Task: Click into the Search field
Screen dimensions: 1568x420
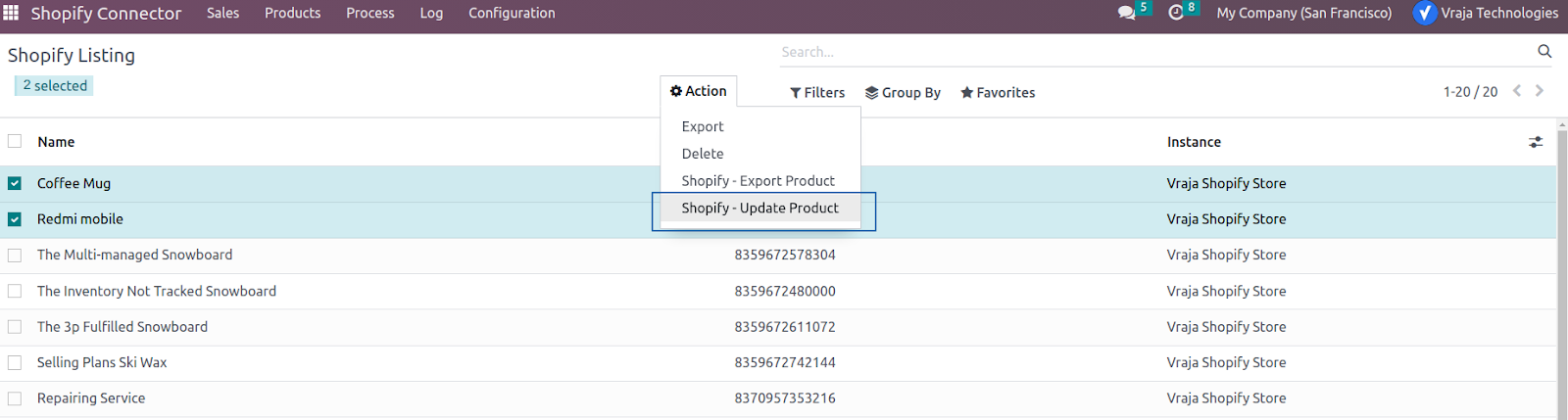Action: pos(1154,52)
